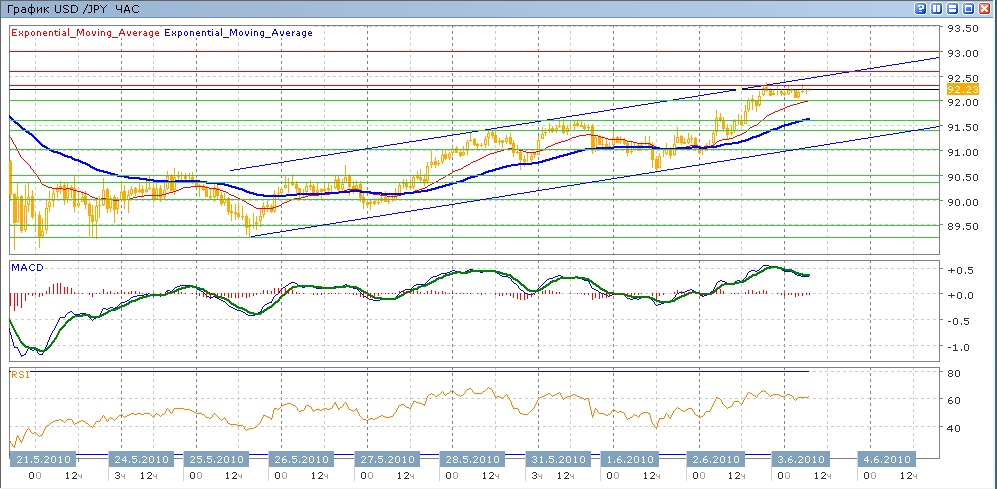Select the 3.6.2010 date marker

[x=799, y=459]
